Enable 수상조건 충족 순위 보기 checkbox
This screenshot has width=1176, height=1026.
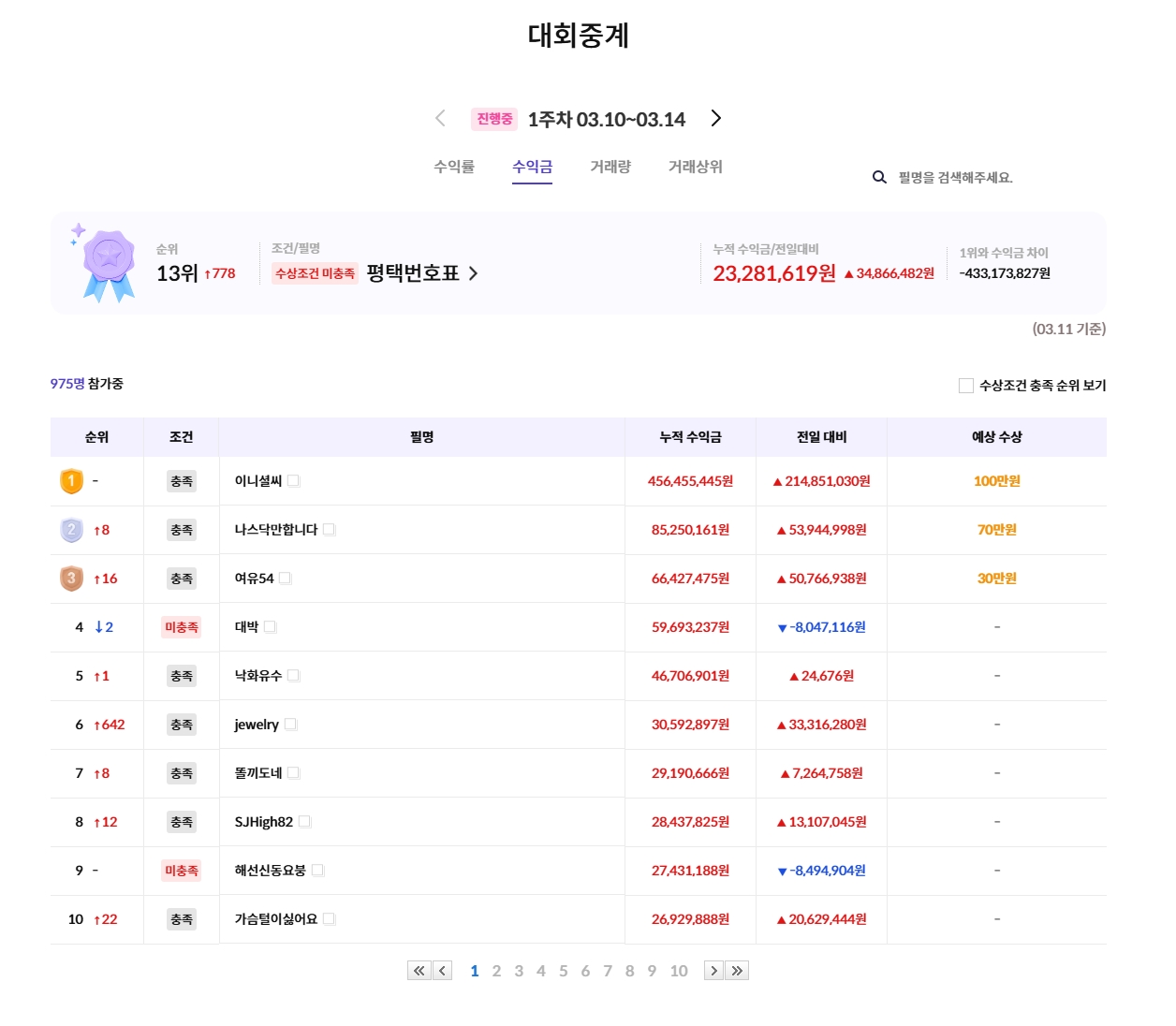(966, 386)
